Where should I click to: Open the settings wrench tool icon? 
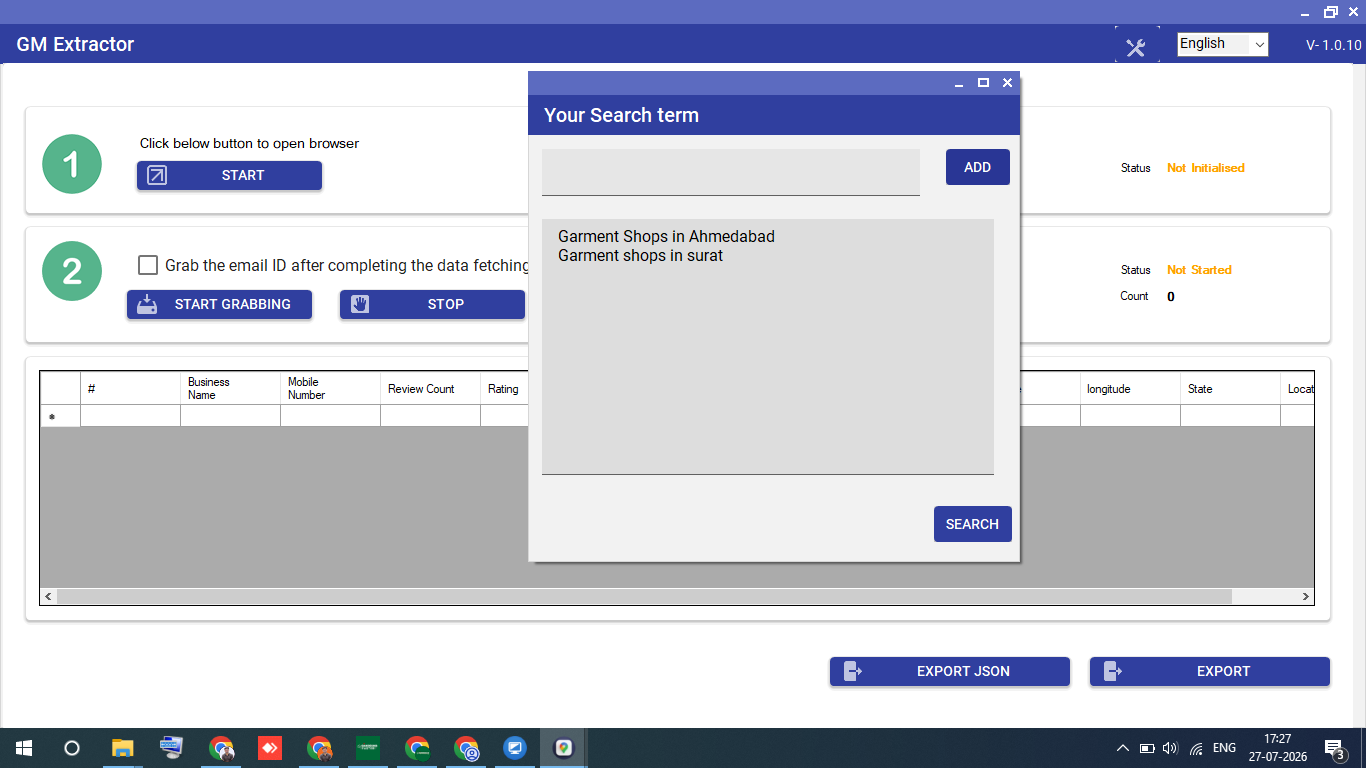pos(1136,47)
